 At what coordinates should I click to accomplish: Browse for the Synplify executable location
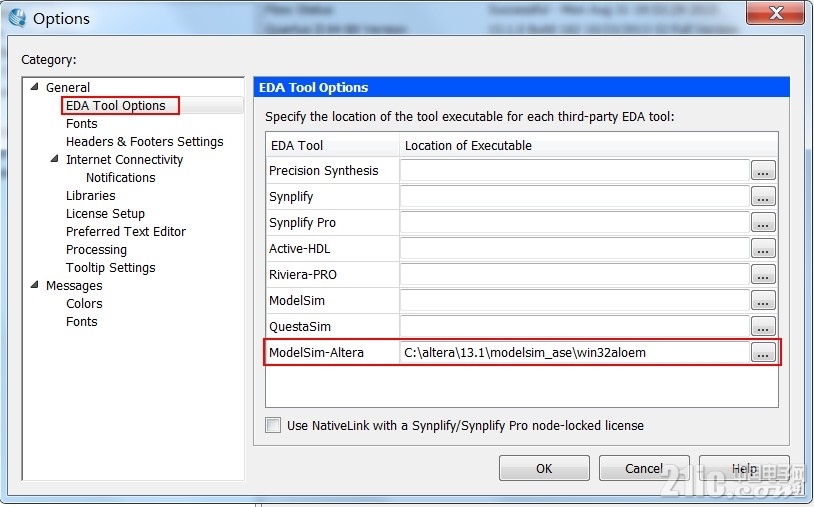pyautogui.click(x=763, y=196)
